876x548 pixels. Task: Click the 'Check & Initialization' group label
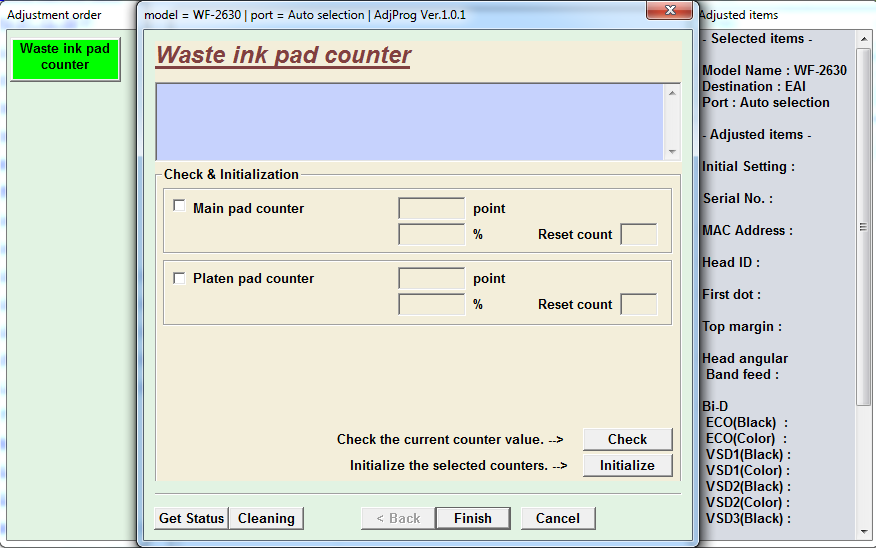231,175
